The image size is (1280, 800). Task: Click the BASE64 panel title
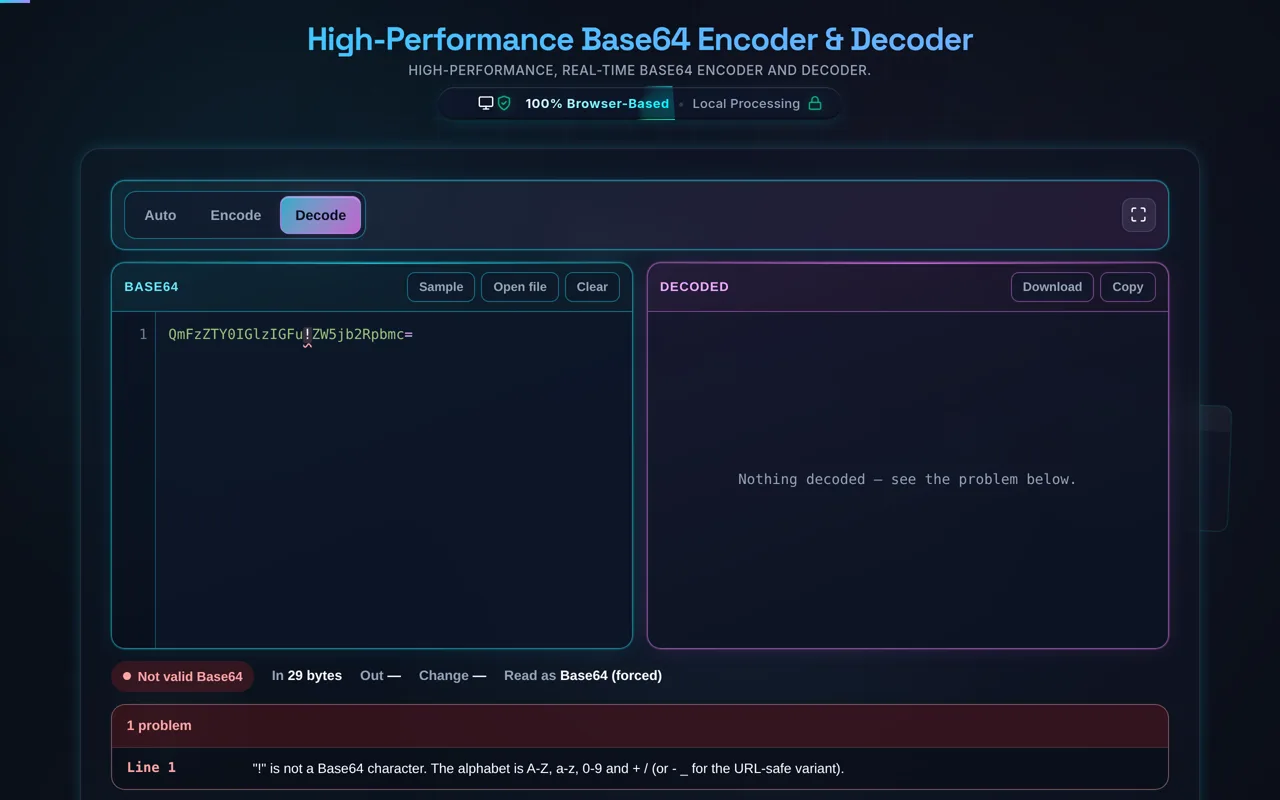[x=151, y=287]
